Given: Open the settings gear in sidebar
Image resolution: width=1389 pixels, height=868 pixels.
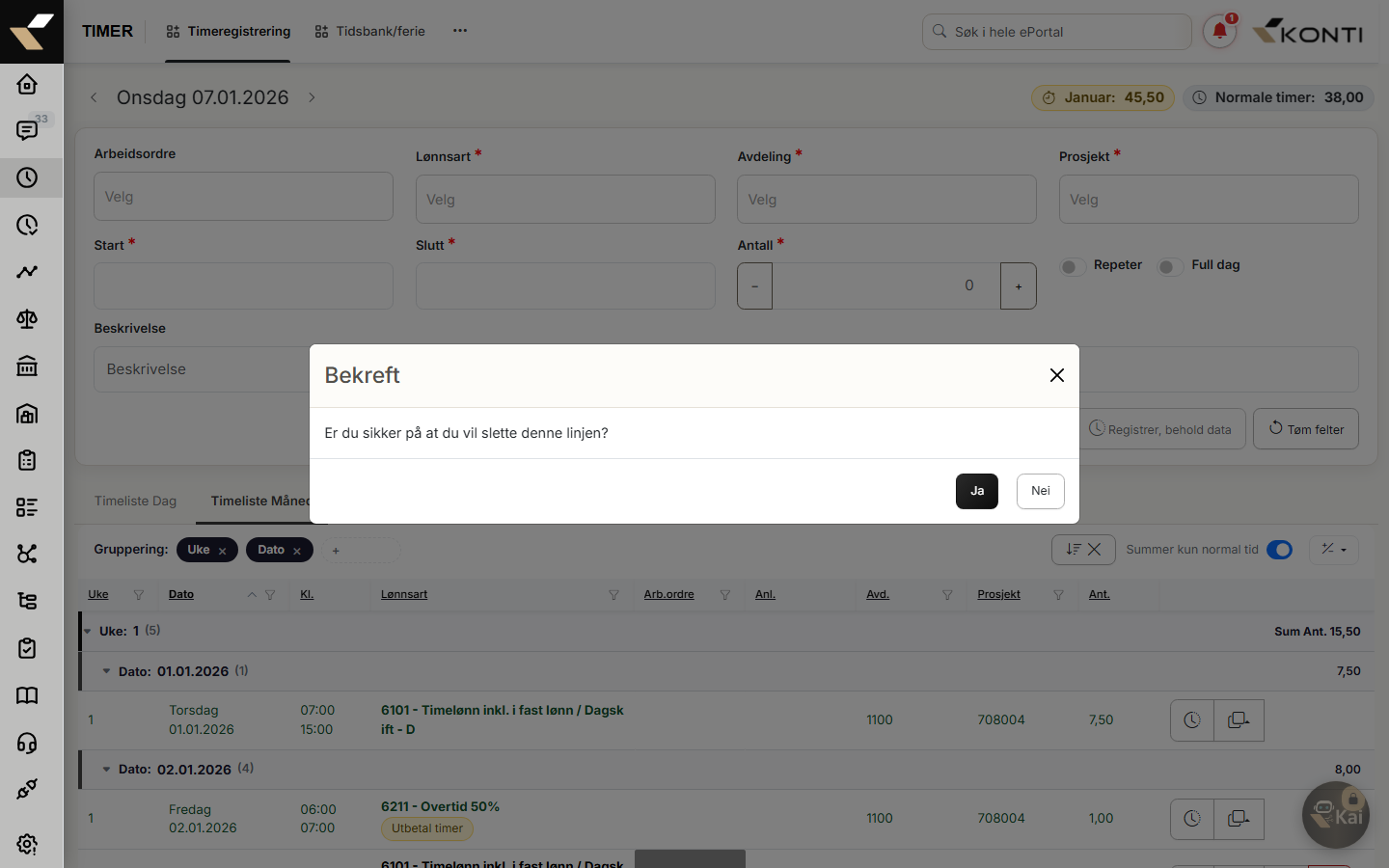Looking at the screenshot, I should point(27,844).
